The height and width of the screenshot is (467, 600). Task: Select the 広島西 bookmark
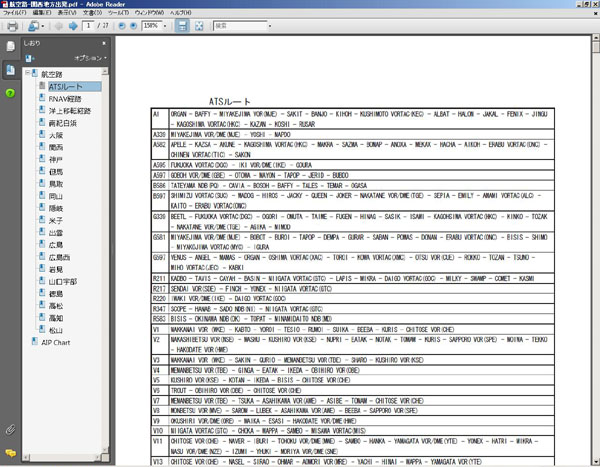tap(59, 257)
